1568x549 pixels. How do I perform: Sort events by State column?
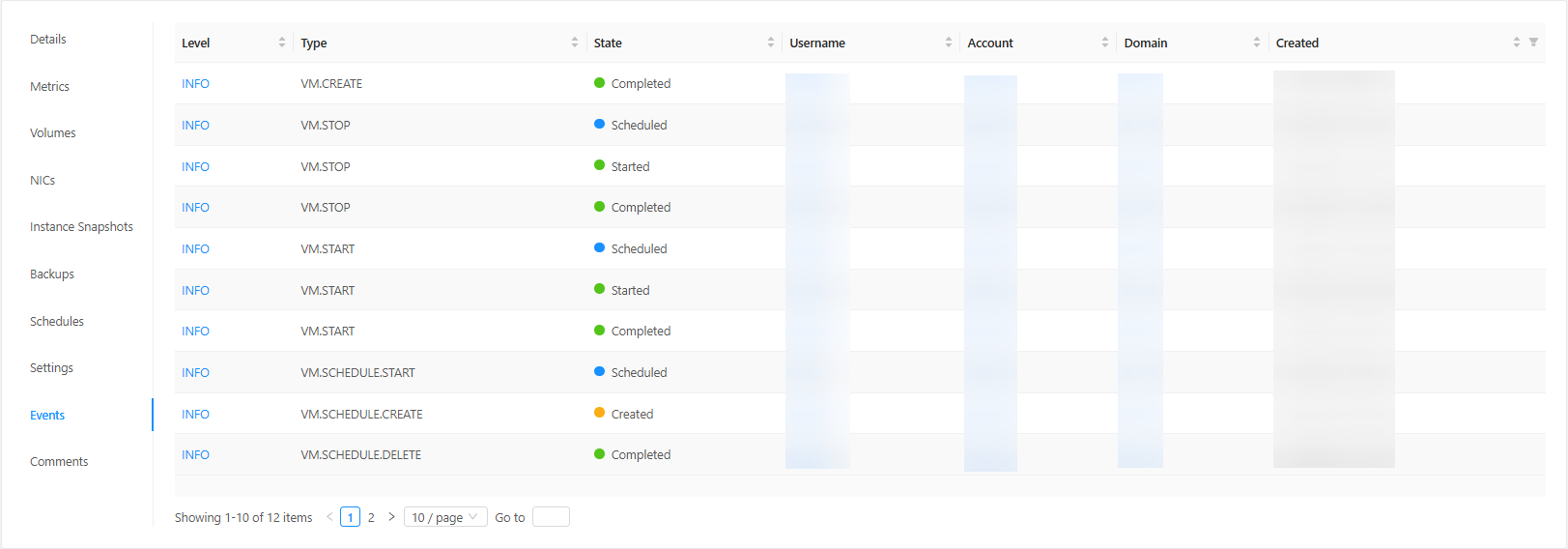(x=771, y=43)
